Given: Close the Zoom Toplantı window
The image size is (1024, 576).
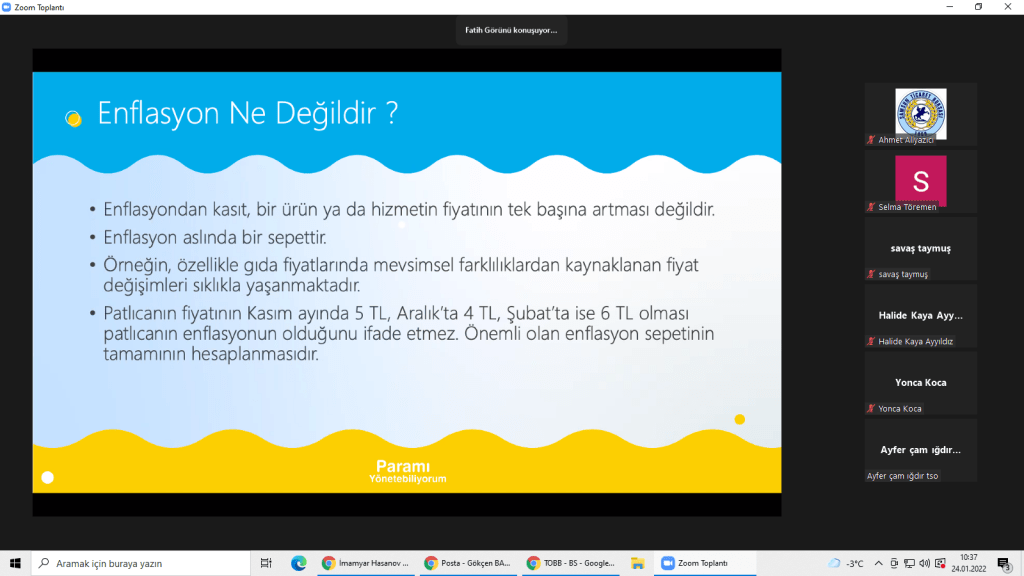Looking at the screenshot, I should pos(1008,7).
